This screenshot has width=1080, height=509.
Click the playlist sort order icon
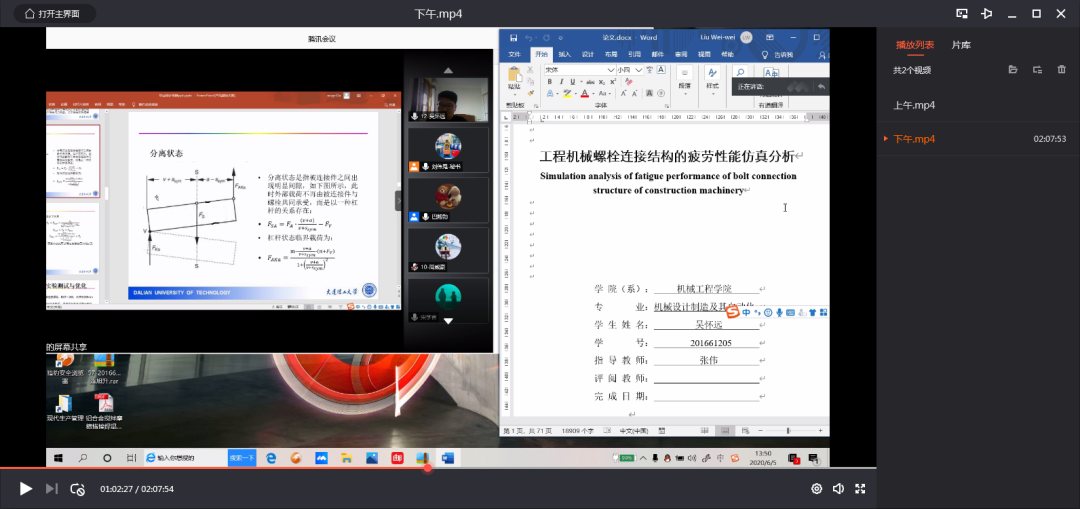point(1037,70)
